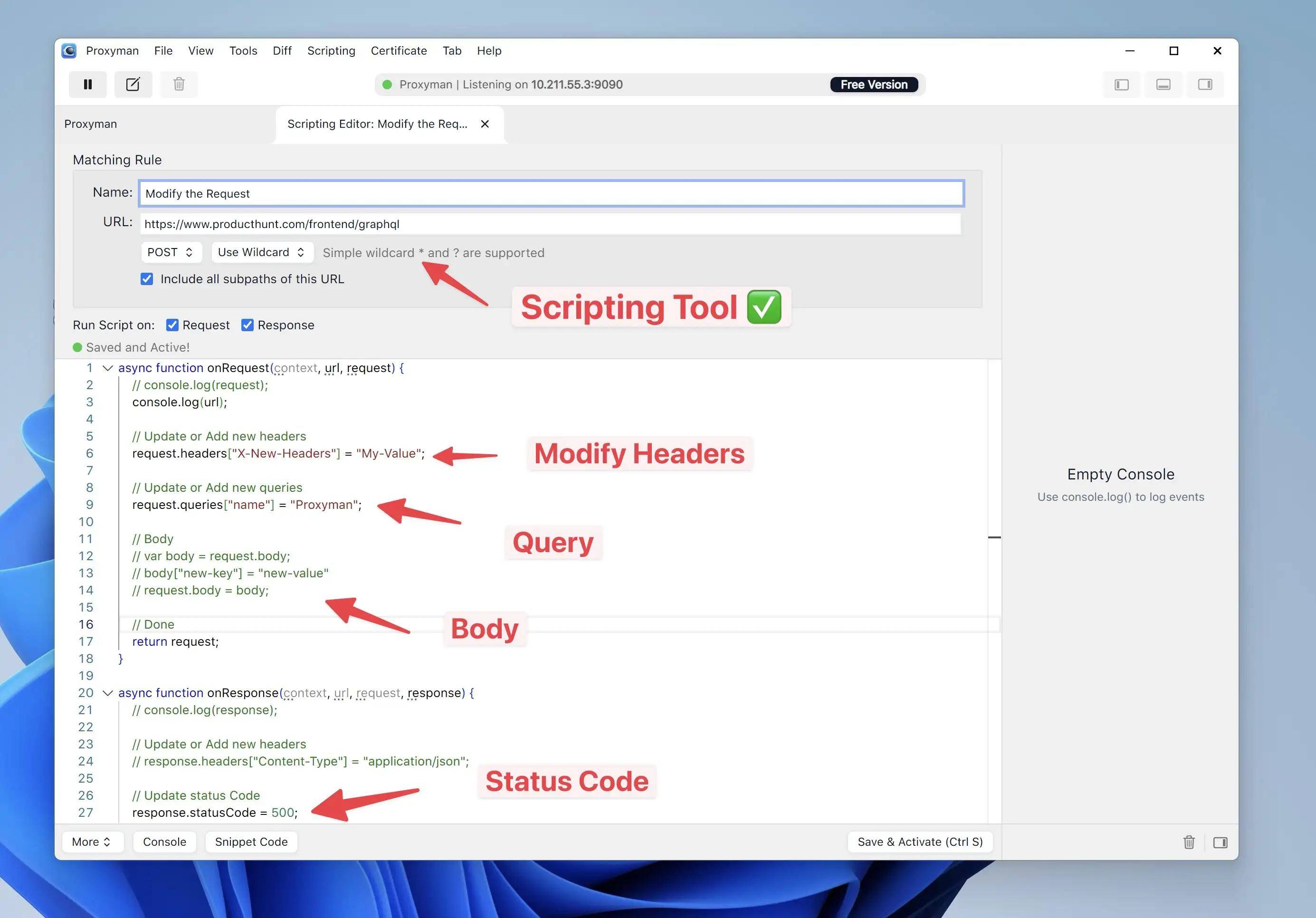1316x918 pixels.
Task: Open the Diff menu
Action: pos(282,50)
